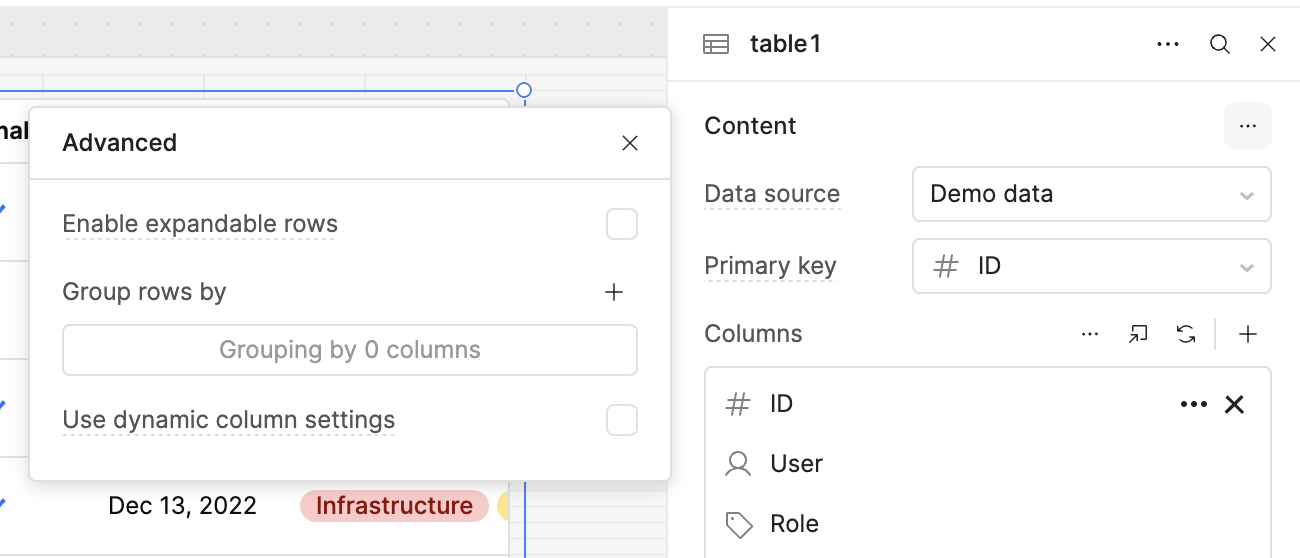Close the table1 inspector panel
Image resolution: width=1300 pixels, height=558 pixels.
click(1268, 44)
